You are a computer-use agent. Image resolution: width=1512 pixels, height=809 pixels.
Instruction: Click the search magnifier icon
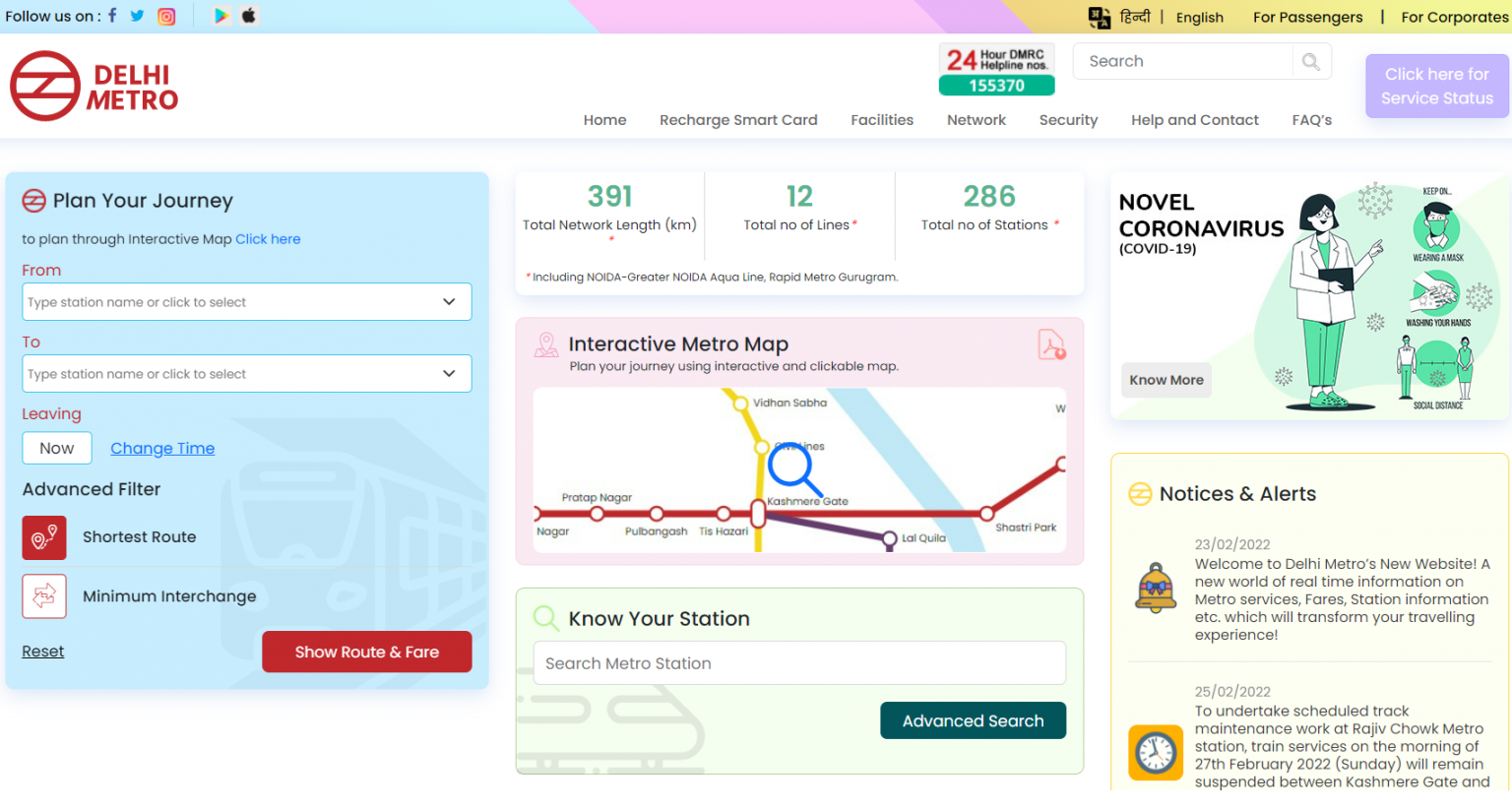1310,61
